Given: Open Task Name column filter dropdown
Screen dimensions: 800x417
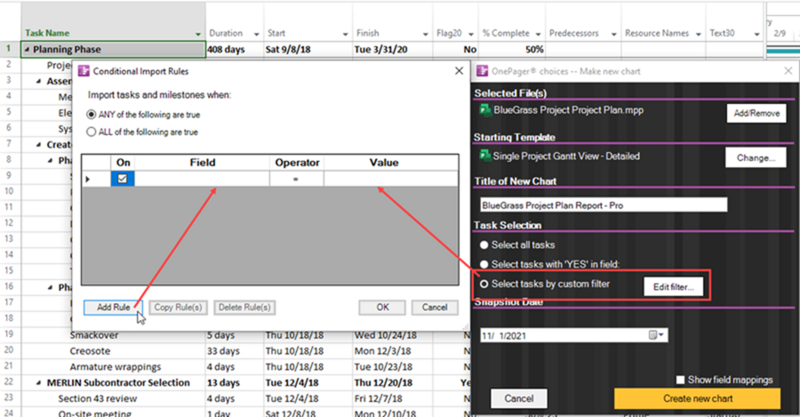Looking at the screenshot, I should click(198, 34).
